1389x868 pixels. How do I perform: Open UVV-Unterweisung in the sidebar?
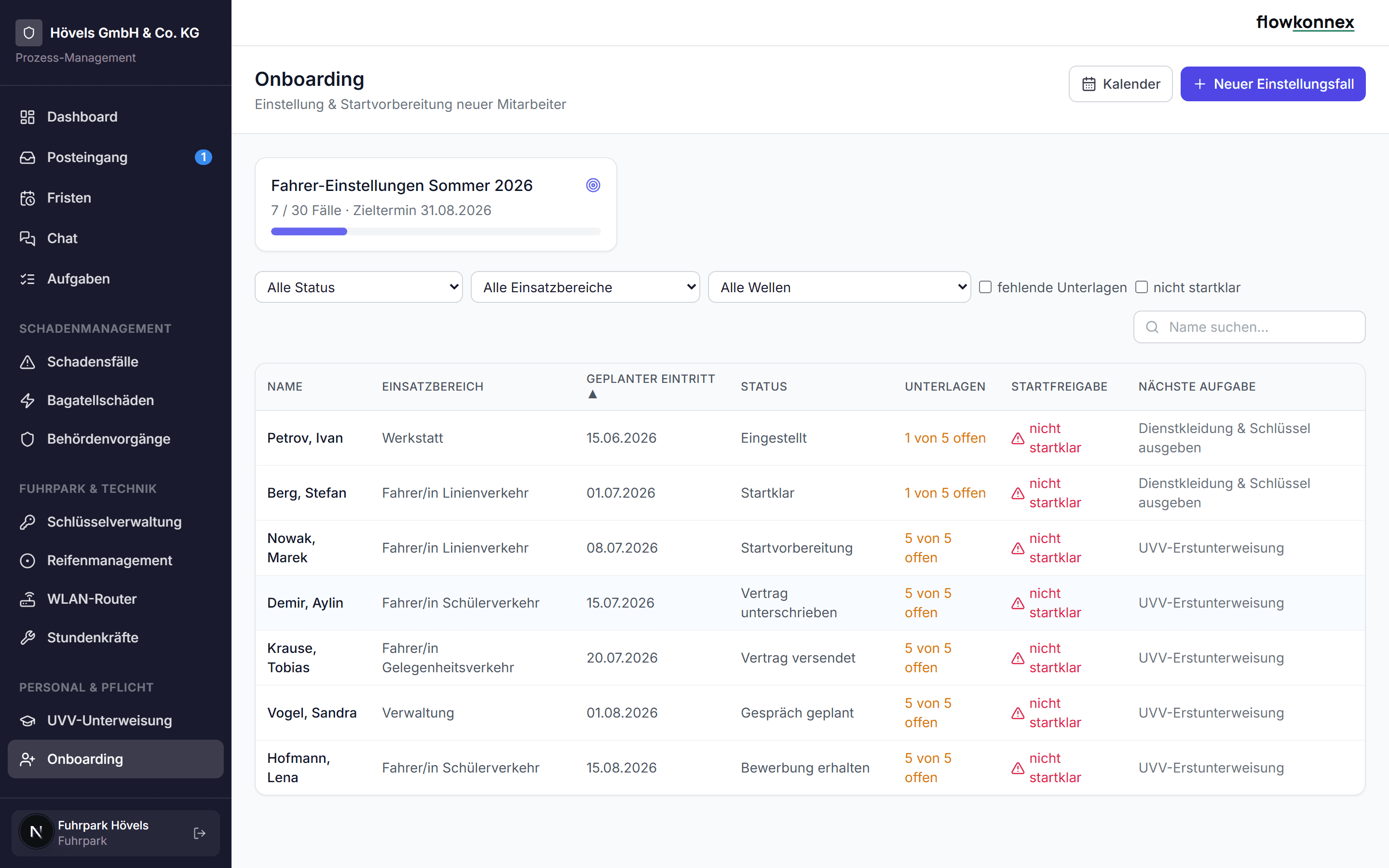(x=115, y=721)
